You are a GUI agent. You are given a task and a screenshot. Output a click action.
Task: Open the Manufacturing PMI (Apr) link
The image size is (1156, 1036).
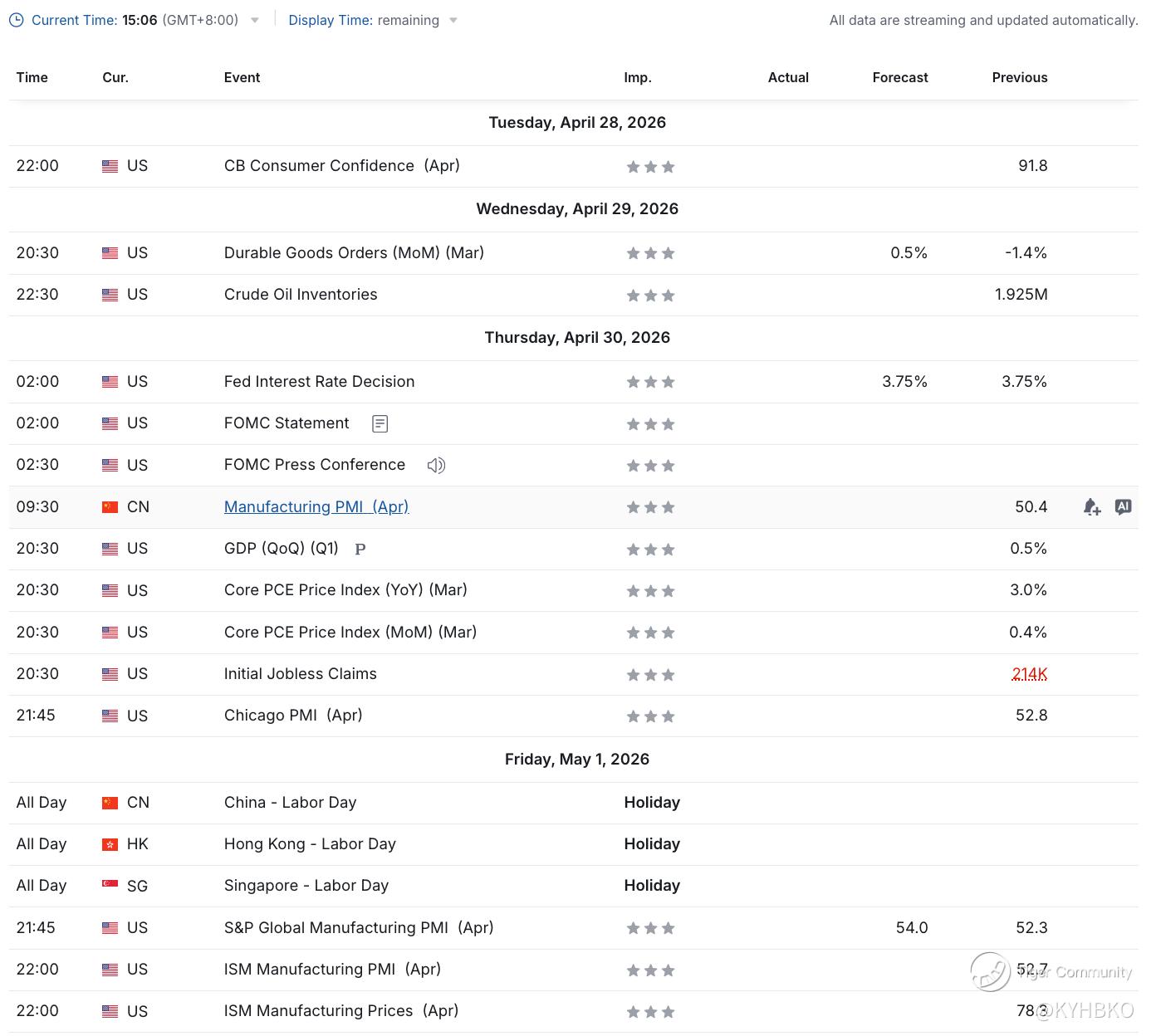pos(316,507)
